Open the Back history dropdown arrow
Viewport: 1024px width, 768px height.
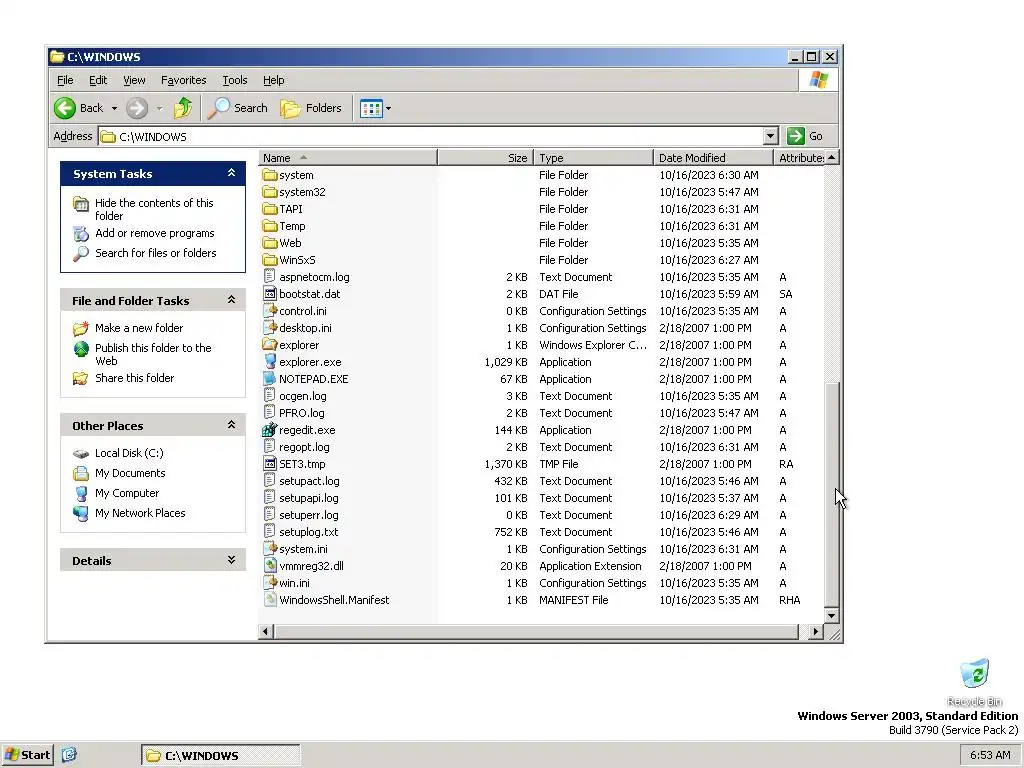tap(114, 108)
